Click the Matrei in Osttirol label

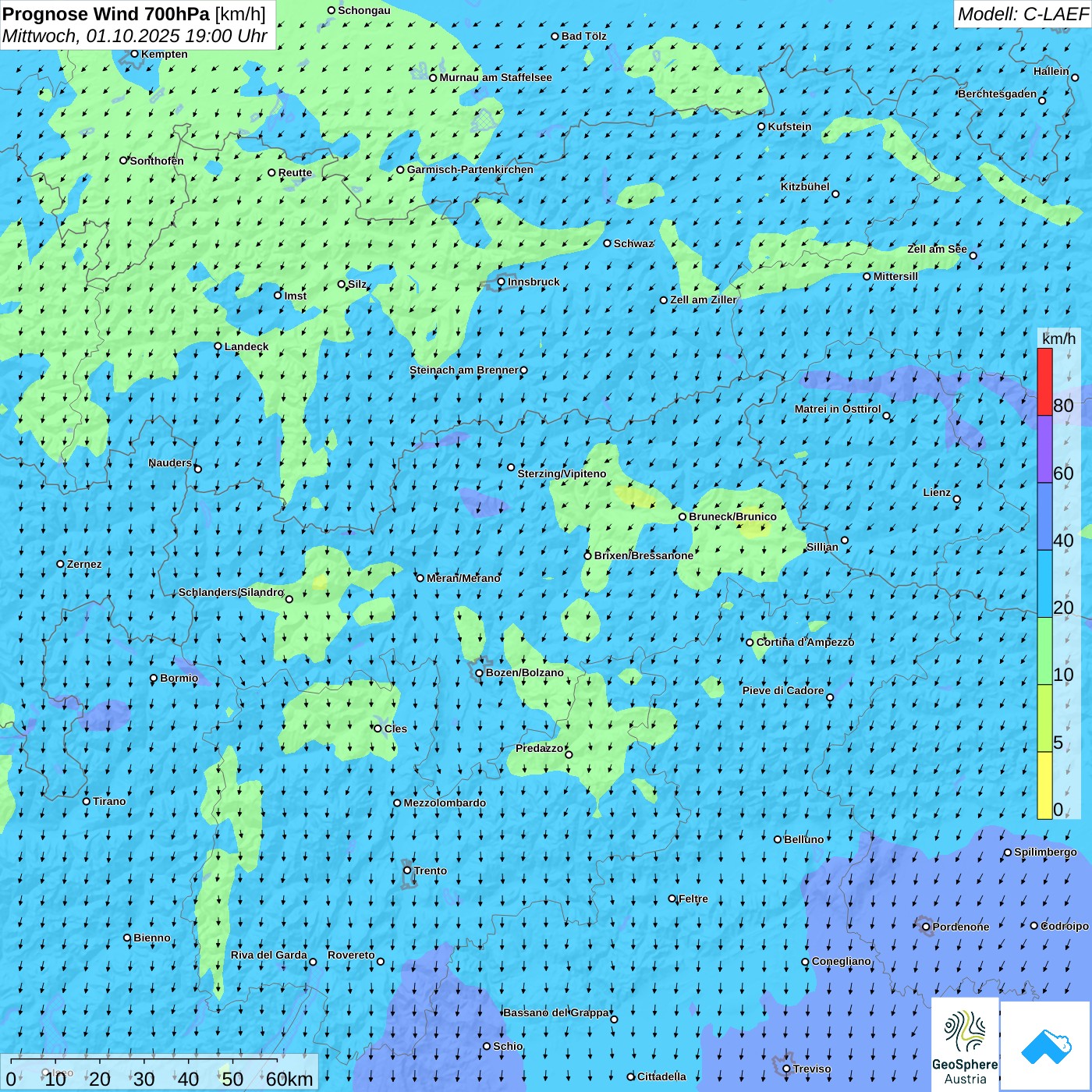838,409
